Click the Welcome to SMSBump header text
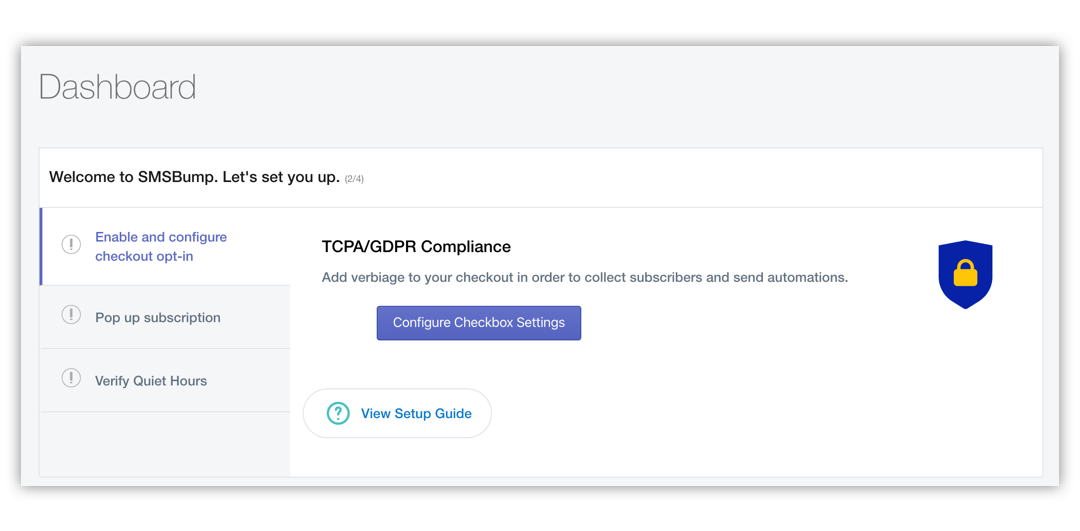The height and width of the screenshot is (531, 1080). (x=195, y=177)
